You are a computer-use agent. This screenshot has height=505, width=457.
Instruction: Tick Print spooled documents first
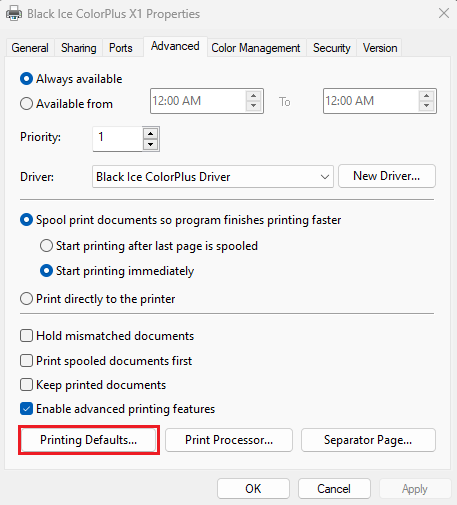click(26, 361)
